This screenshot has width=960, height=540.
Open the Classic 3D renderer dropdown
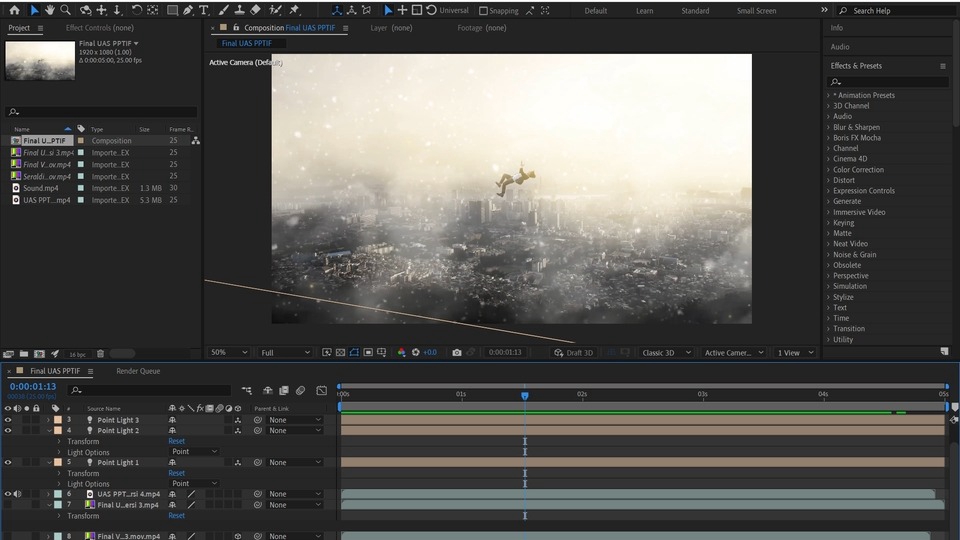click(665, 352)
